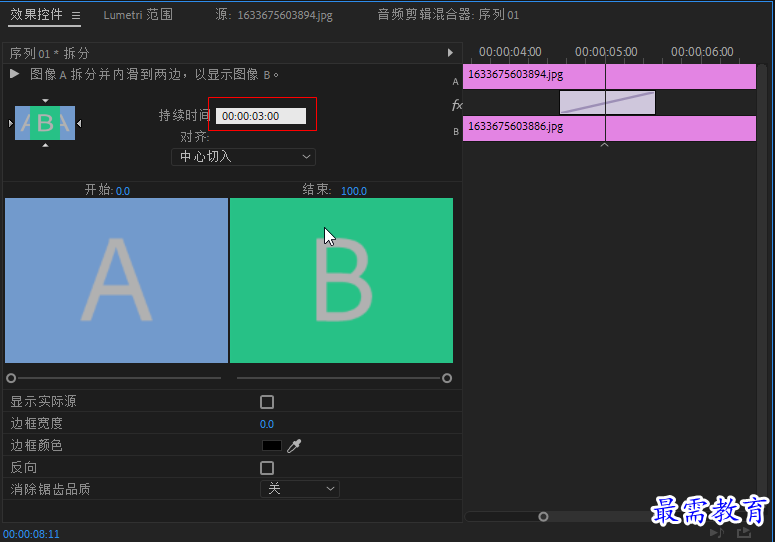
Task: Click the playhead marker below track B
Action: pyautogui.click(x=604, y=145)
